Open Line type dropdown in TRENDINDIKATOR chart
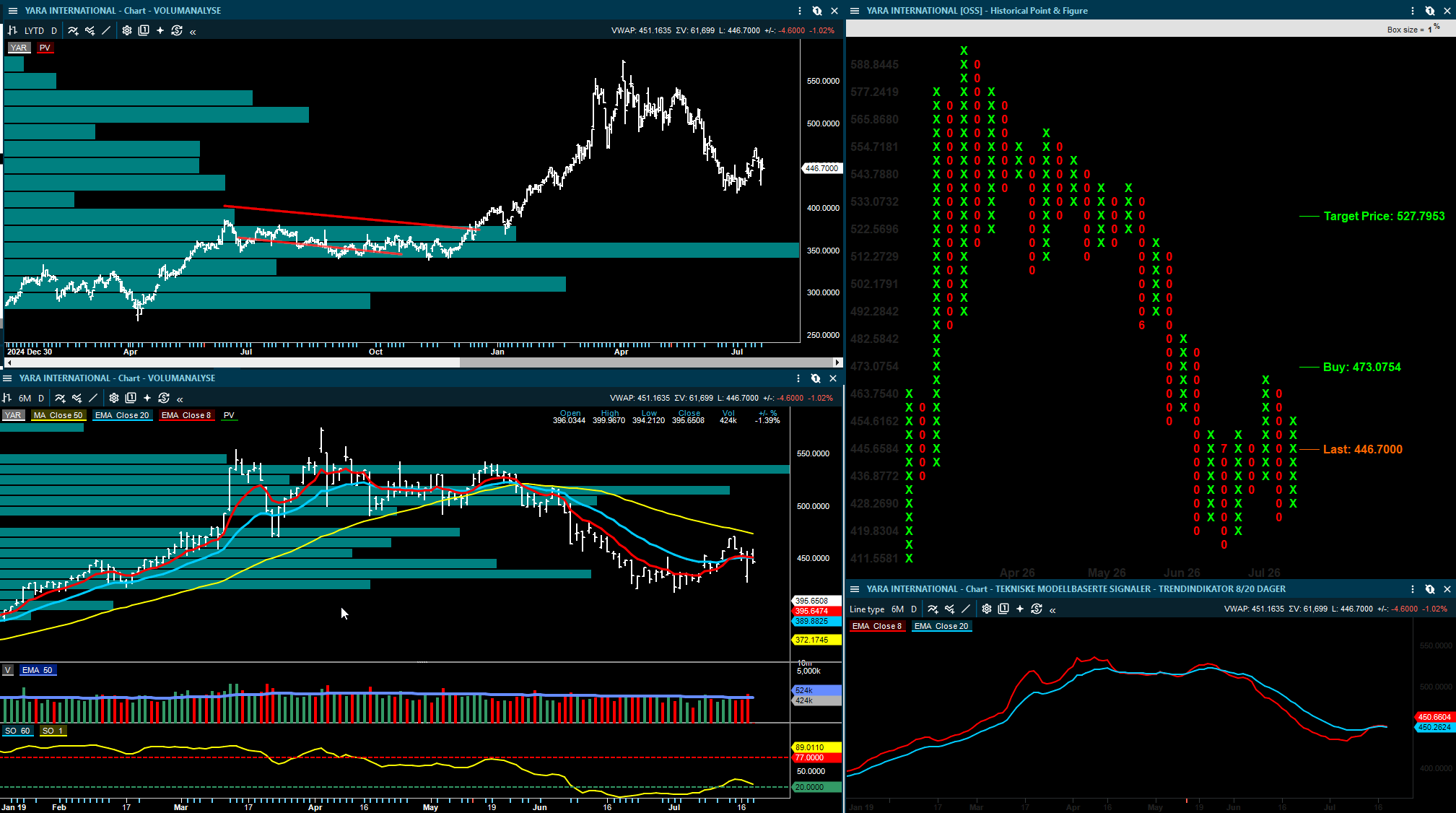Screen dimensions: 1456x813 coord(867,609)
